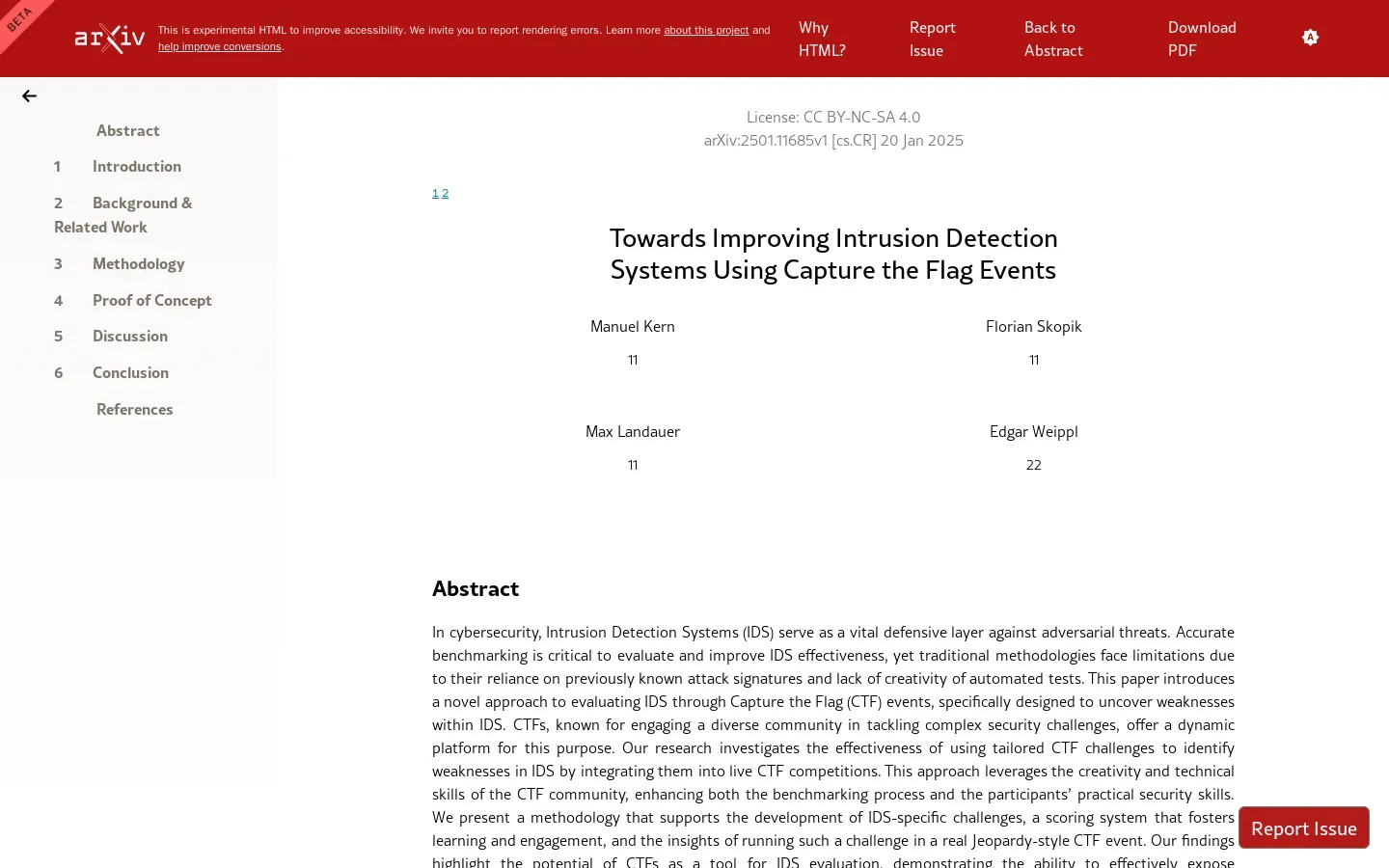Viewport: 1389px width, 868px height.
Task: Collapse sidebar with the back arrow
Action: (x=29, y=96)
